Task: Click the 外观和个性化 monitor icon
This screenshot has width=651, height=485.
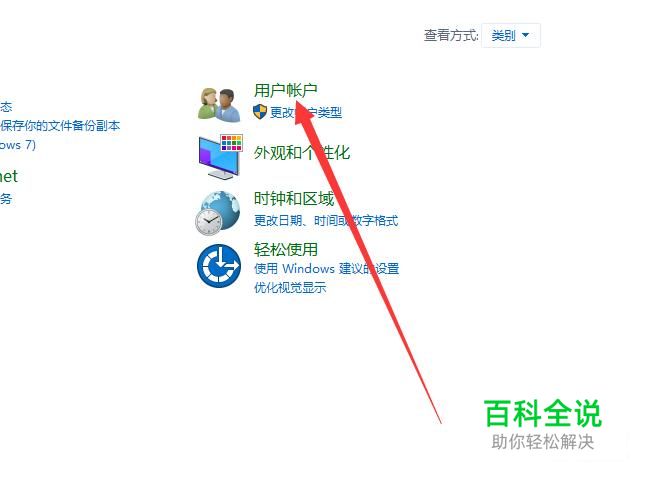Action: coord(220,157)
